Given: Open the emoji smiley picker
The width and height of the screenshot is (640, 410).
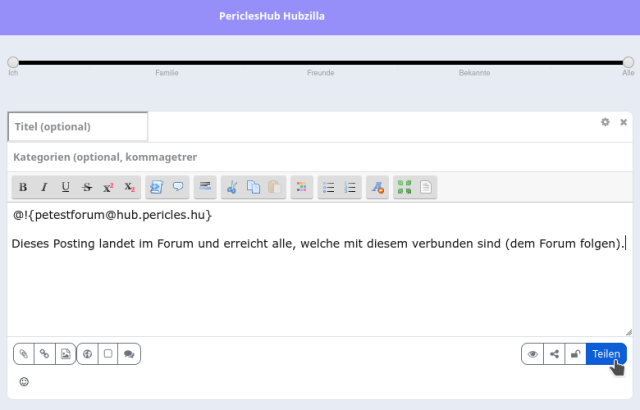Looking at the screenshot, I should (x=24, y=381).
